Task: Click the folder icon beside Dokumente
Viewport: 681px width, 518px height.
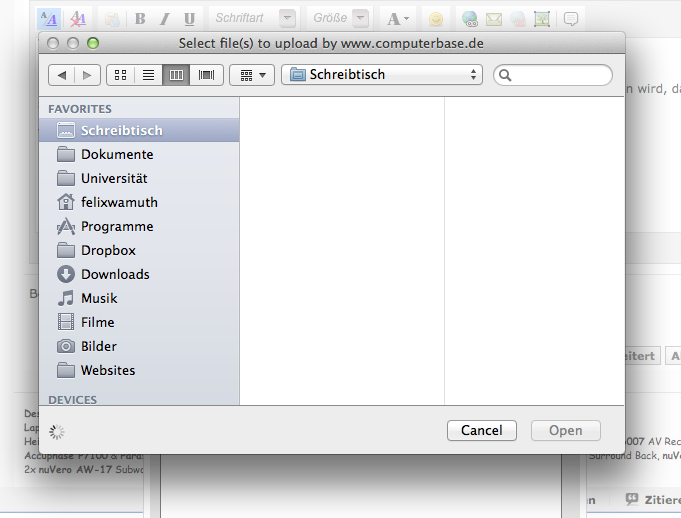Action: pyautogui.click(x=66, y=154)
